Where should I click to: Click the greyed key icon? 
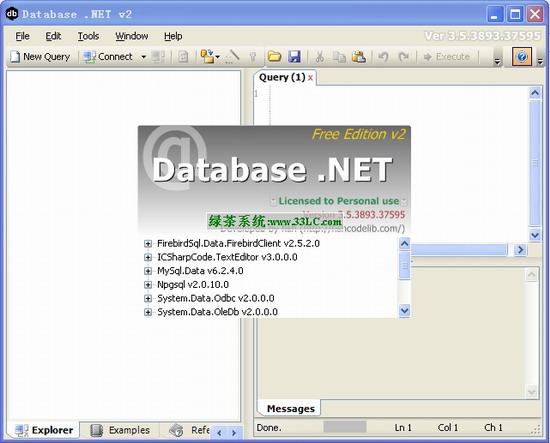click(253, 57)
